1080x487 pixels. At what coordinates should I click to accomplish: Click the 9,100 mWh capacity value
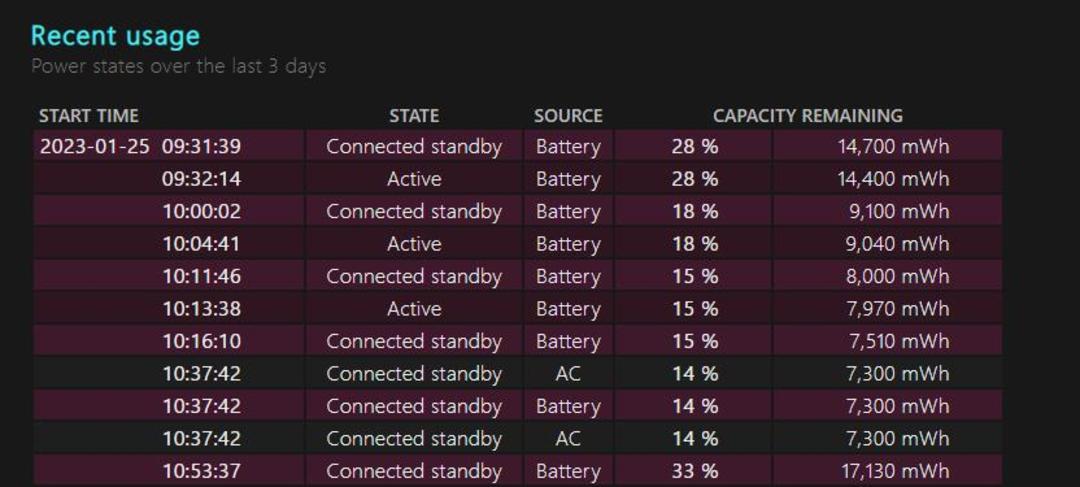(899, 211)
